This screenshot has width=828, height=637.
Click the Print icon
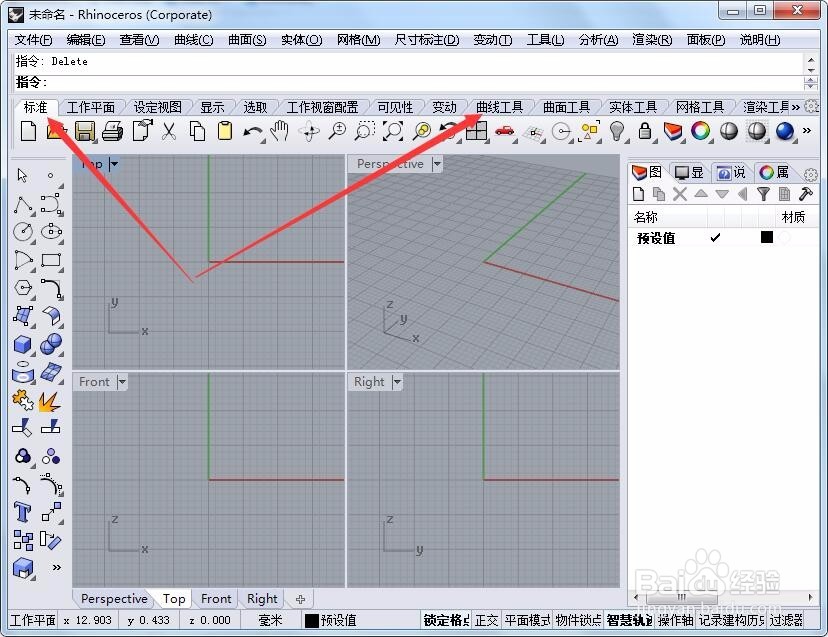coord(112,131)
